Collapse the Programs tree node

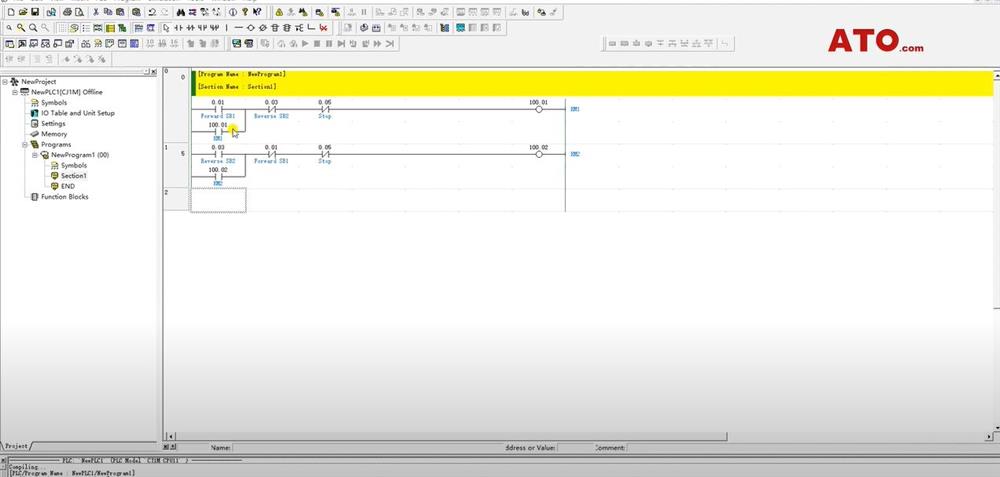24,144
